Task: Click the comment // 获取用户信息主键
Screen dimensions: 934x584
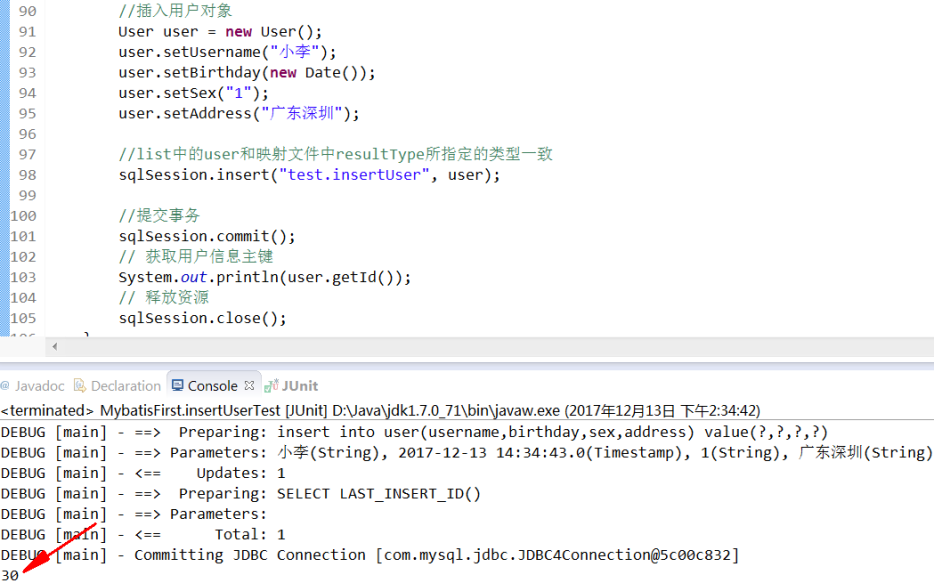Action: pos(195,257)
